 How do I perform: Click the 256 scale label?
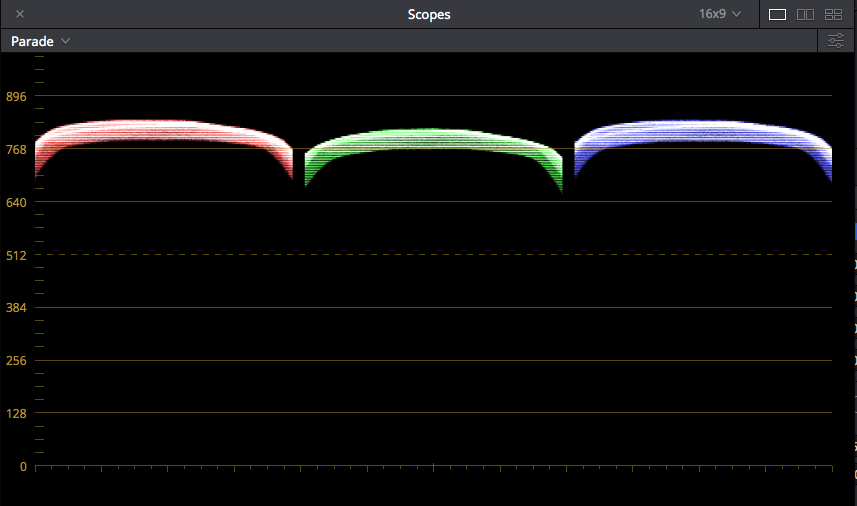(16, 361)
